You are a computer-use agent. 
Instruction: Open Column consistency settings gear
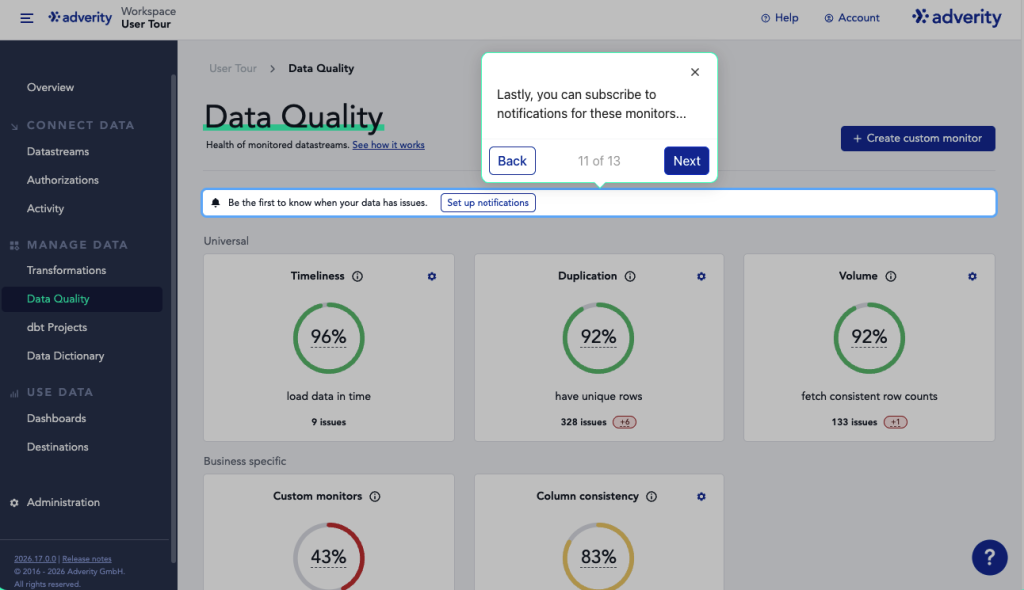tap(701, 497)
